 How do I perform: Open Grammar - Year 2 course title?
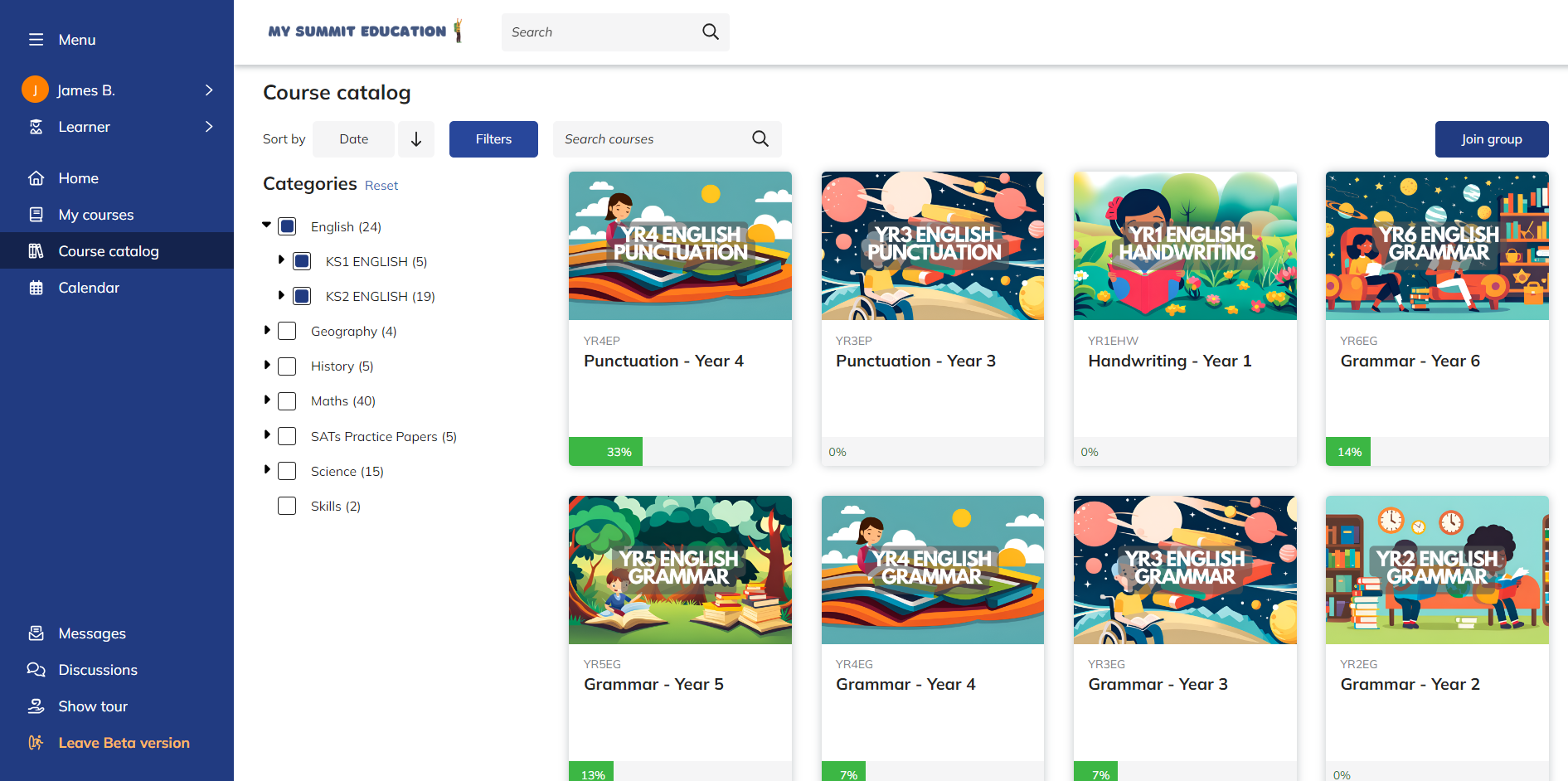coord(1410,684)
